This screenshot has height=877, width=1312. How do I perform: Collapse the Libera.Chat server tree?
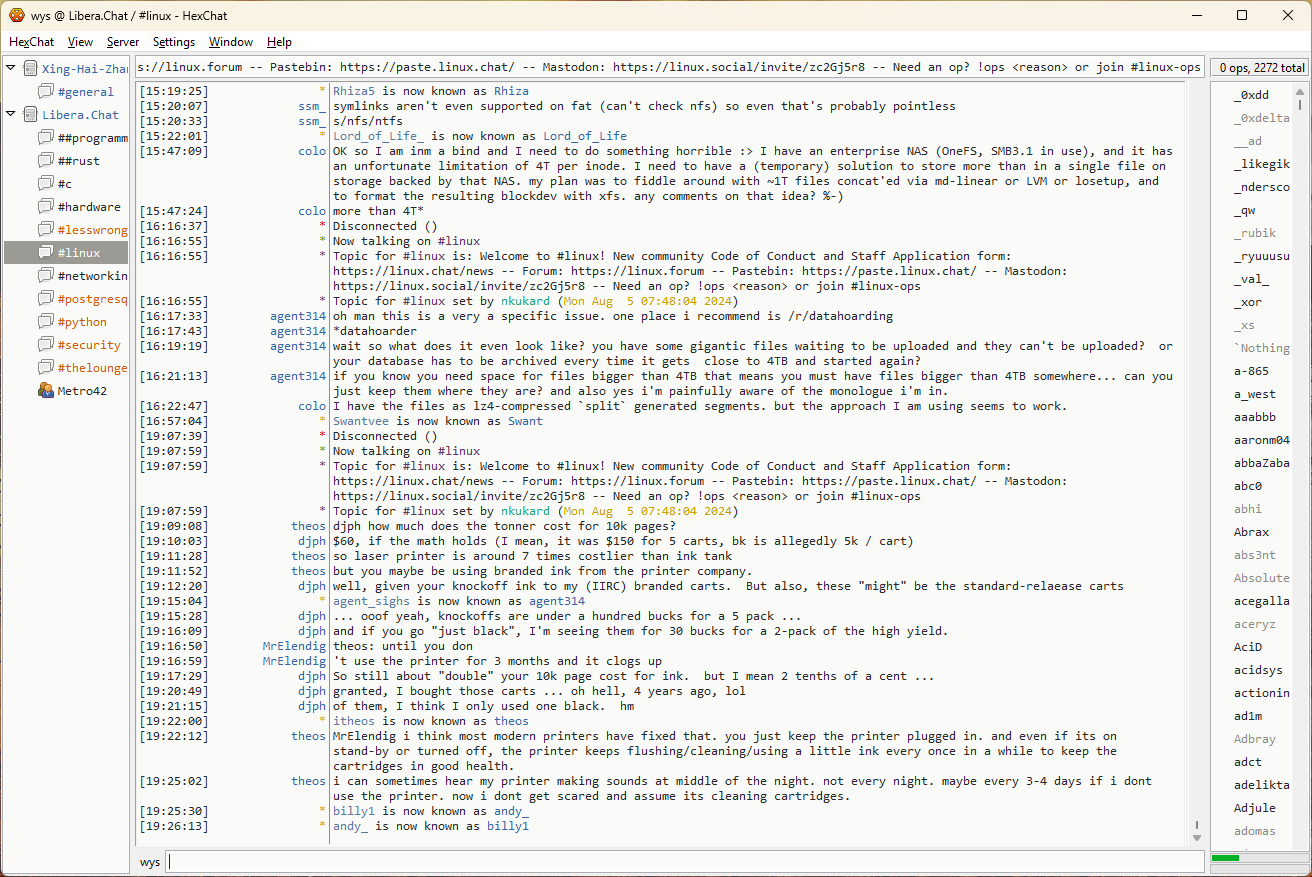click(x=11, y=114)
